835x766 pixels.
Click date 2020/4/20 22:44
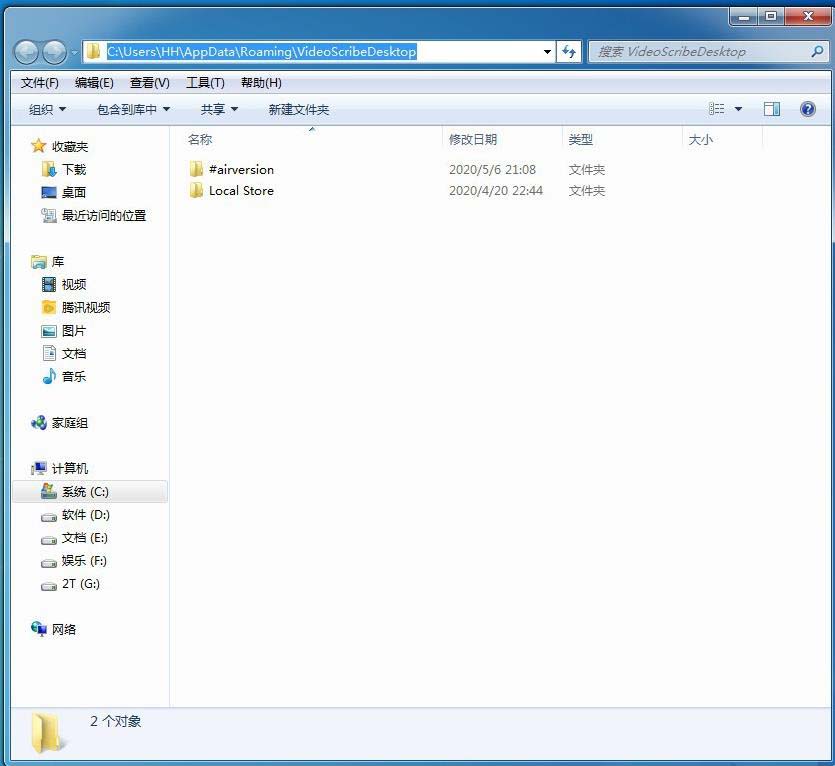[x=496, y=191]
